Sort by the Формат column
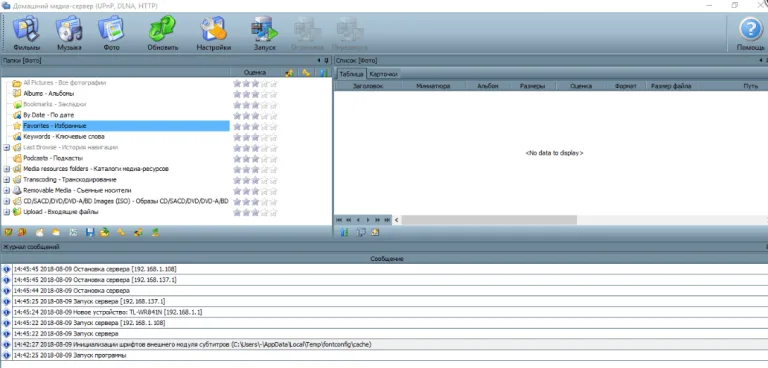Screen dimensions: 768x368 coord(625,86)
